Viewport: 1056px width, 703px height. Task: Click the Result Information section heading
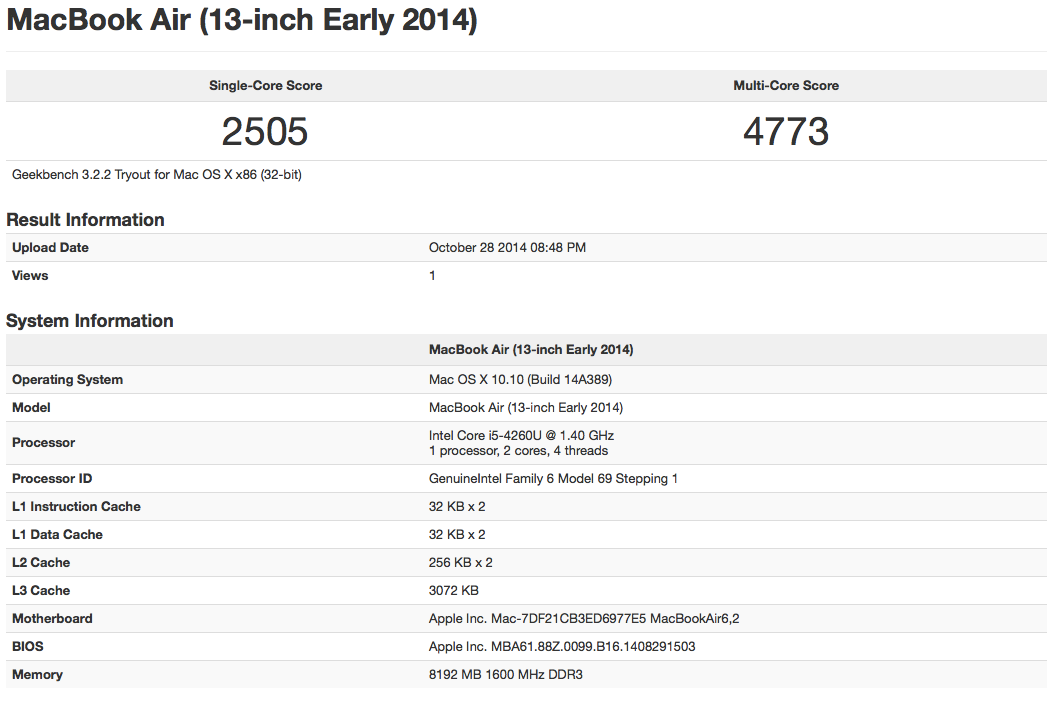click(85, 220)
